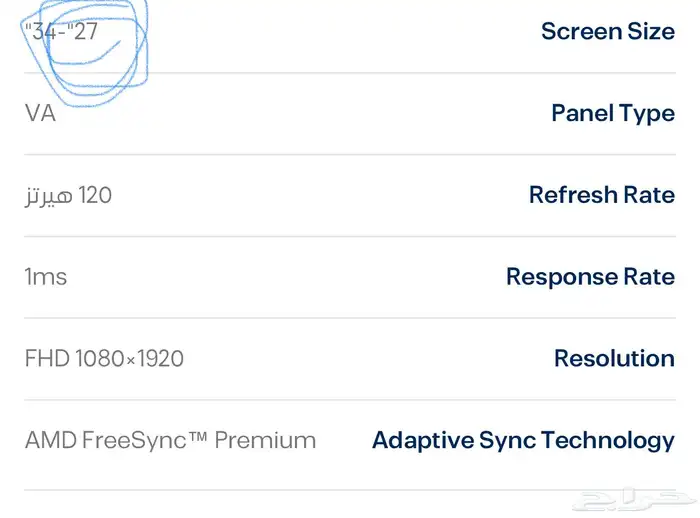Image resolution: width=700 pixels, height=518 pixels.
Task: Click the 1ms response value
Action: tap(46, 277)
